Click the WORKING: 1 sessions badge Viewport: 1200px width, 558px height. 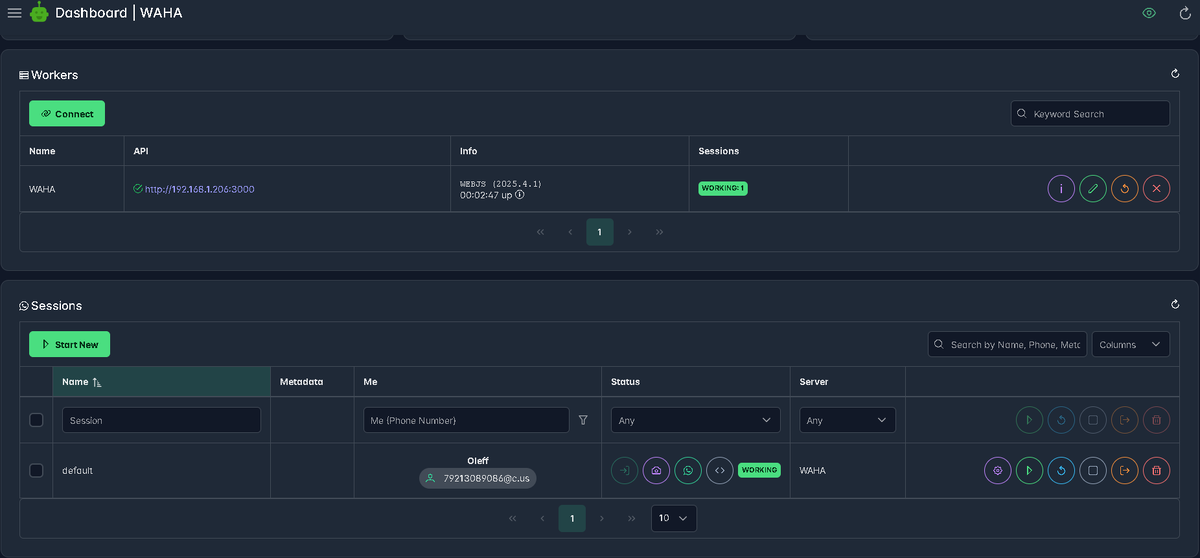click(723, 188)
